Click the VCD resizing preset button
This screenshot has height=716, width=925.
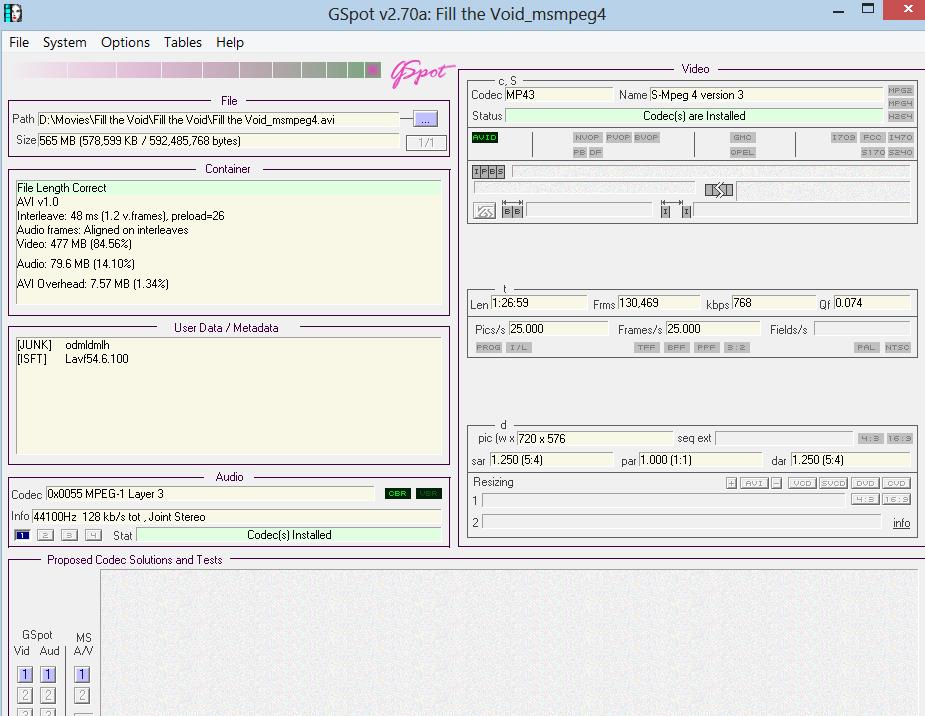[x=802, y=483]
